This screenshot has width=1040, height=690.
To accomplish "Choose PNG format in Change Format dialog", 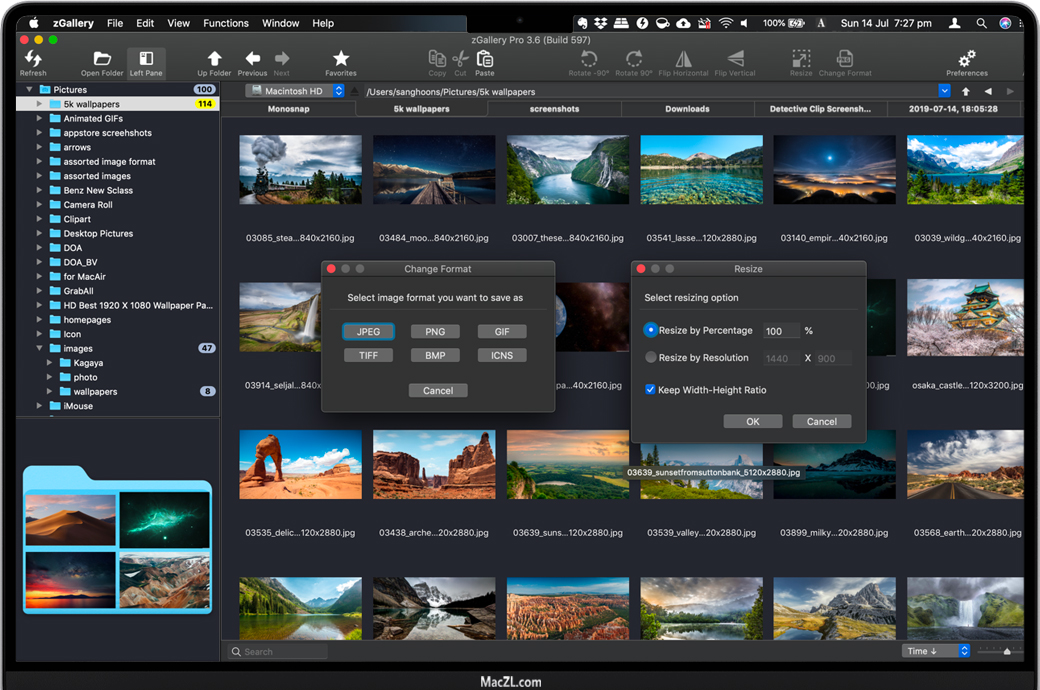I will click(435, 331).
